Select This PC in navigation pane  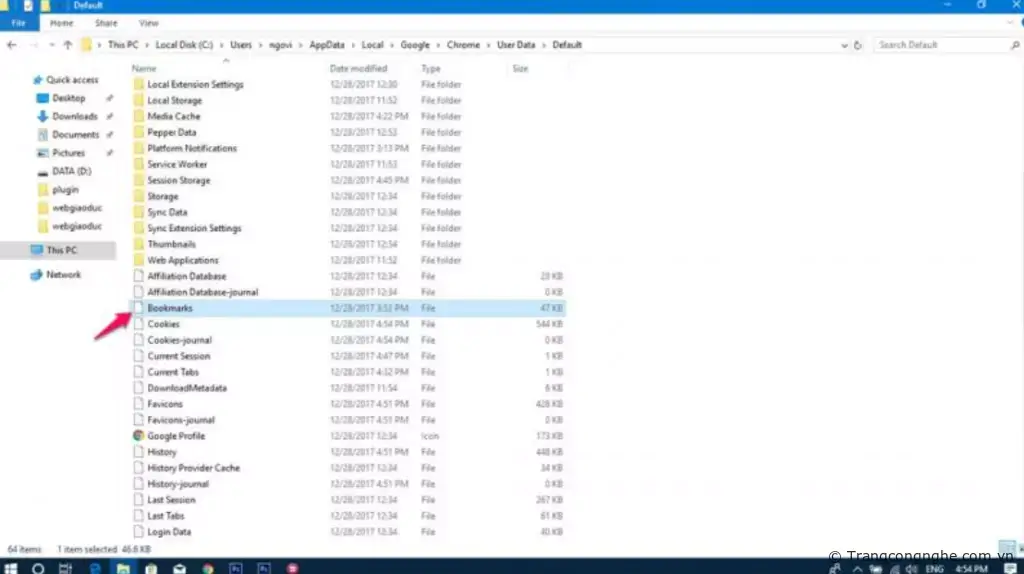(x=61, y=250)
